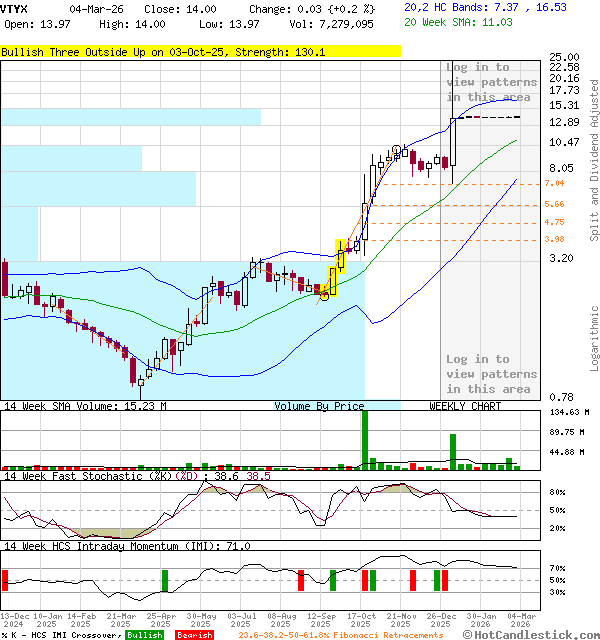Click the 04-Mar 2026 date axis label

pyautogui.click(x=517, y=620)
